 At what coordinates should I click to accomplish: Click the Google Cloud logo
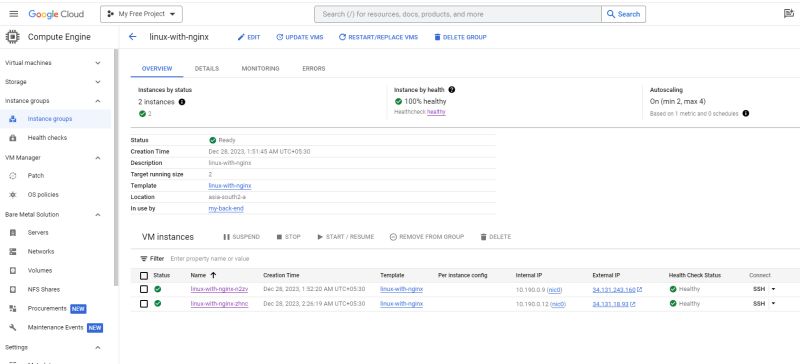(56, 14)
